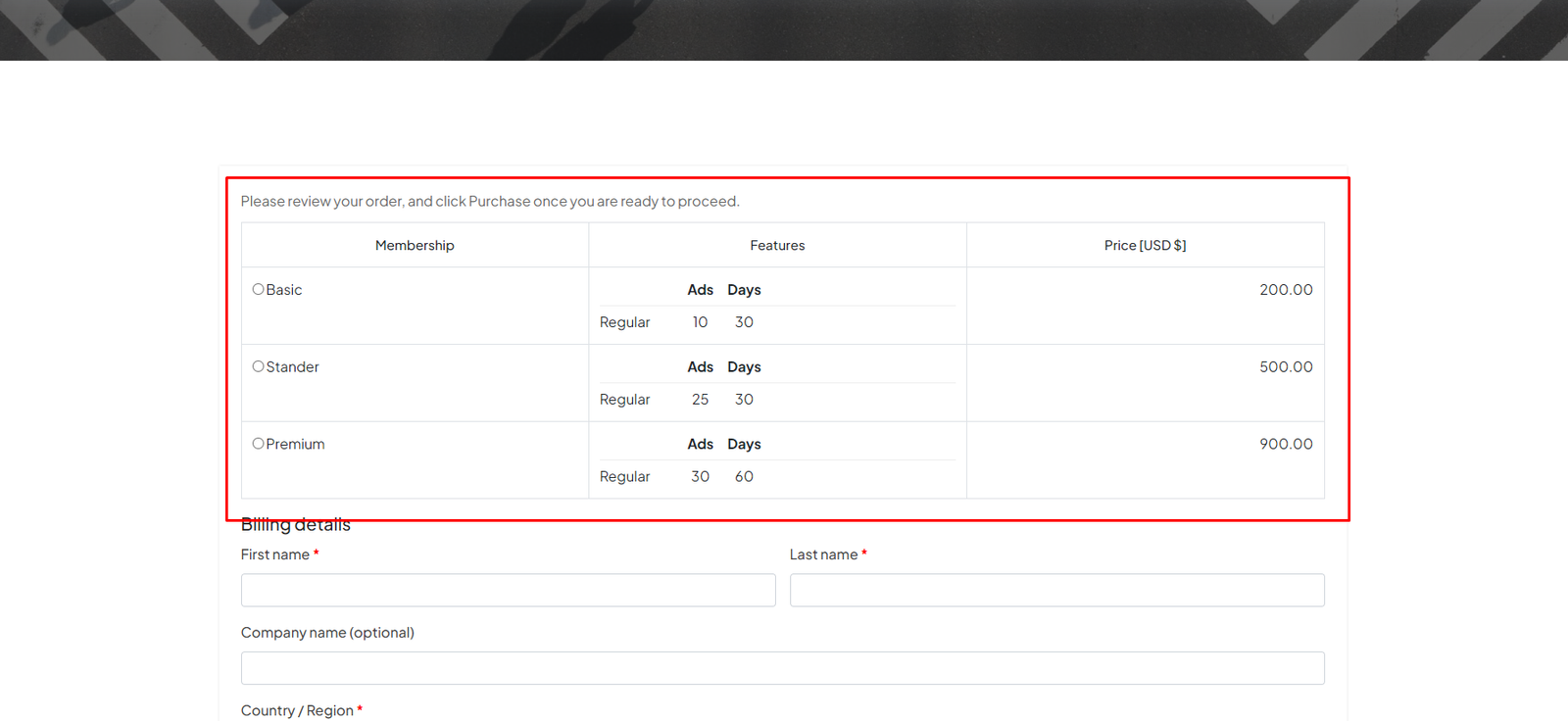Click the 200.00 price for Basic
The height and width of the screenshot is (721, 1568).
click(x=1286, y=290)
